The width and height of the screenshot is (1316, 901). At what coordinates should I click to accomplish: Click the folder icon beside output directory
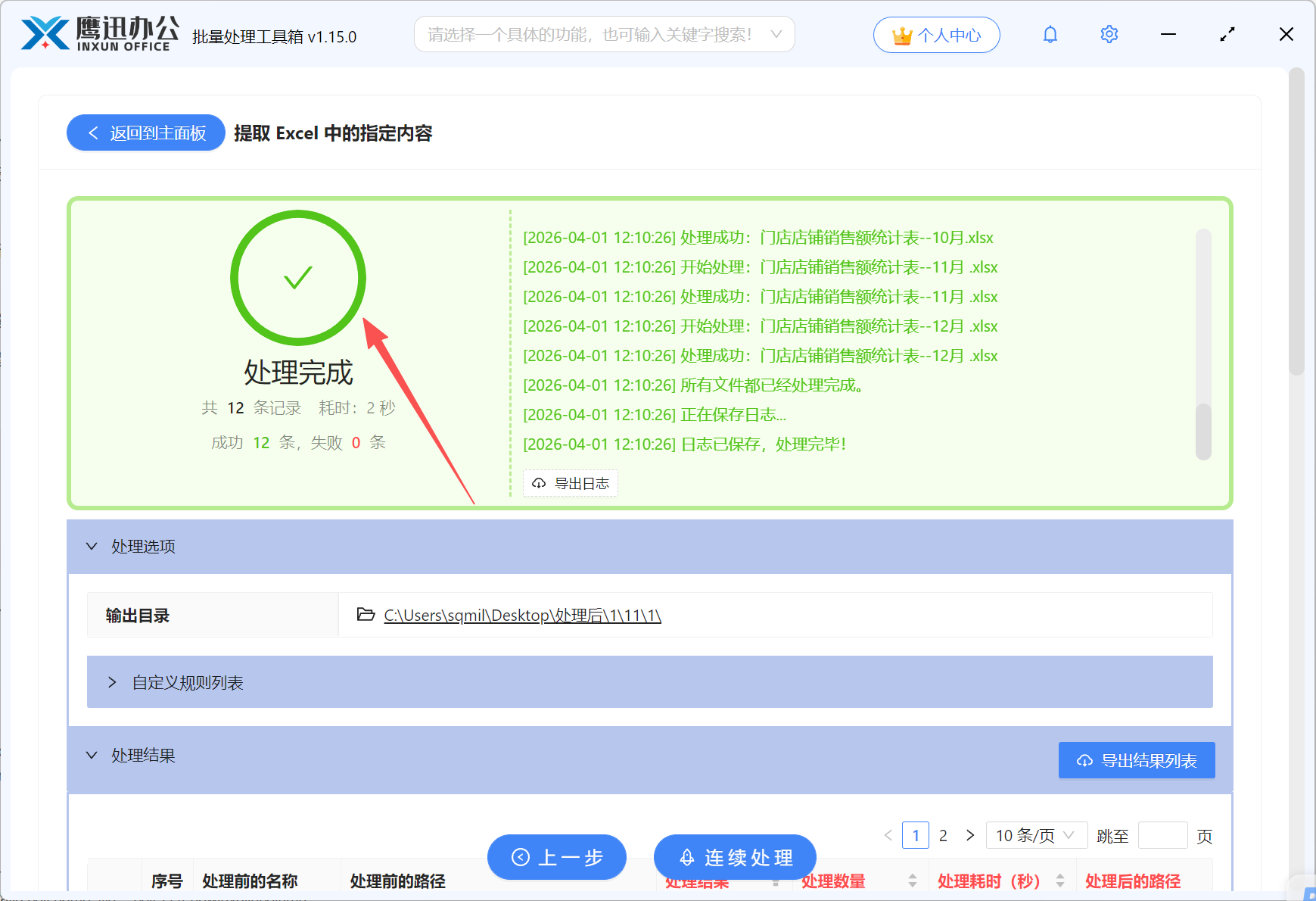tap(365, 615)
